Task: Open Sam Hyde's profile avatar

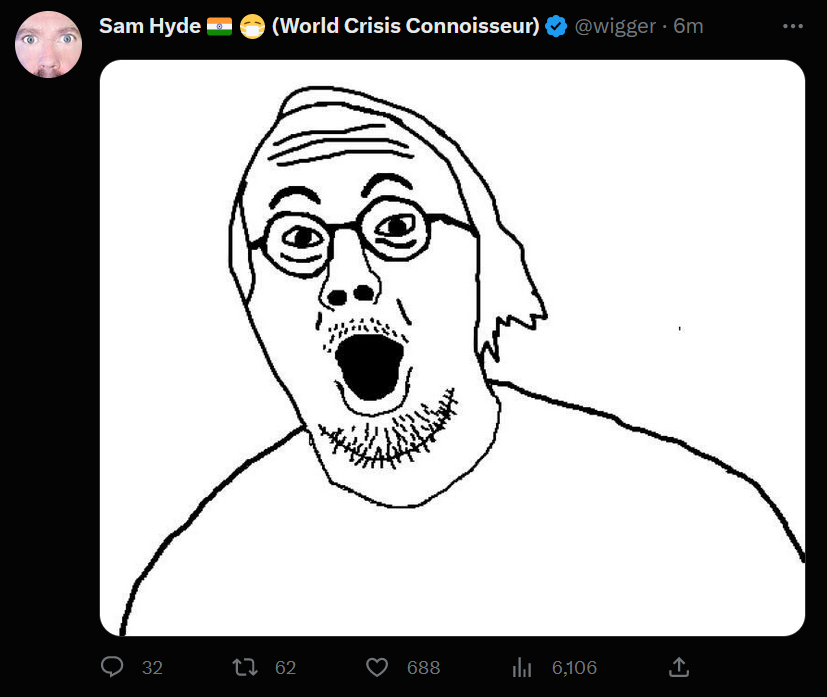Action: pos(49,45)
